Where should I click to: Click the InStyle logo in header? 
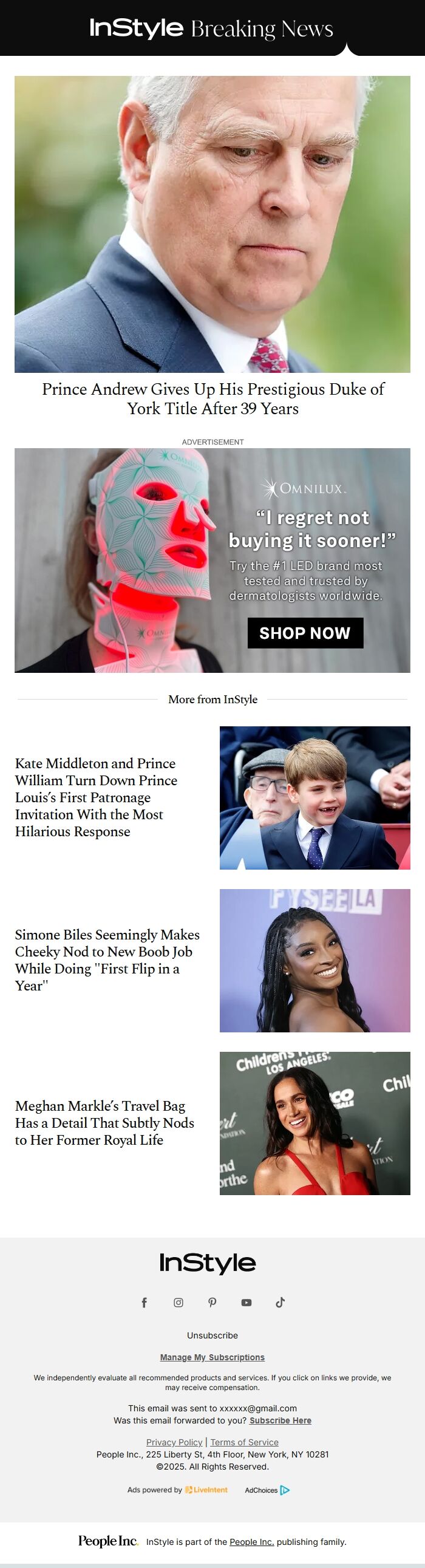[x=137, y=28]
